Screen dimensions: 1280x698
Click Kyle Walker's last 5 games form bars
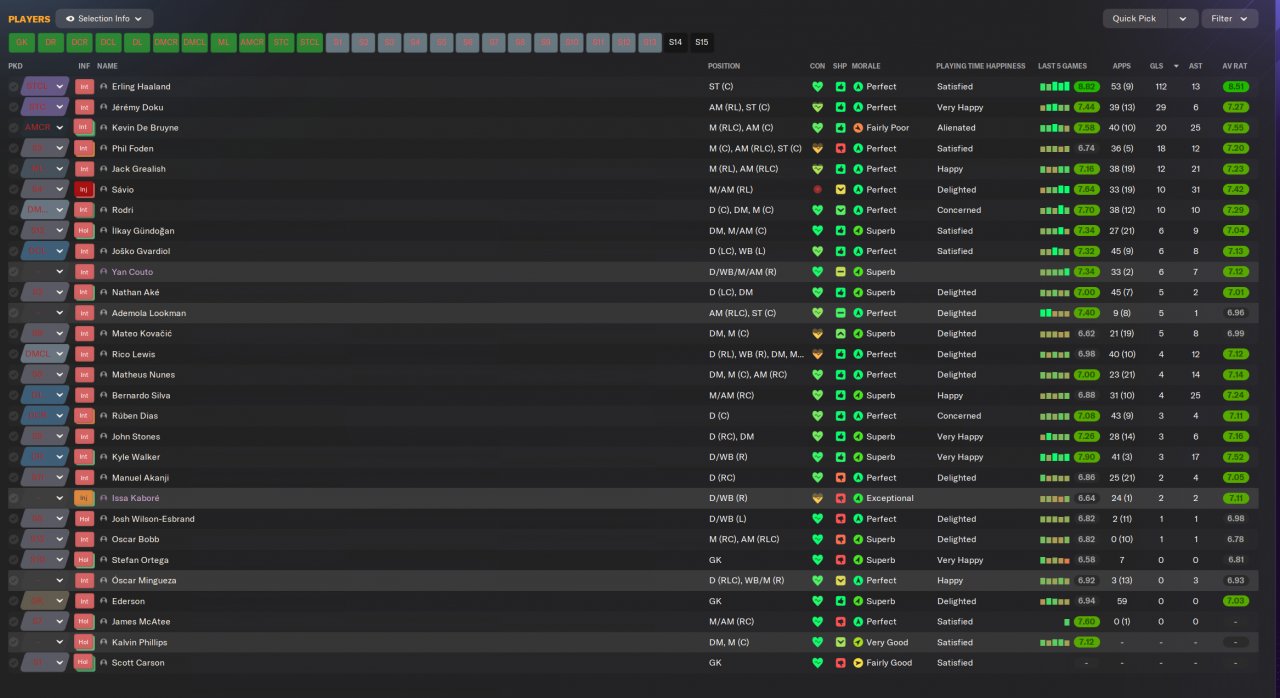(x=1055, y=457)
